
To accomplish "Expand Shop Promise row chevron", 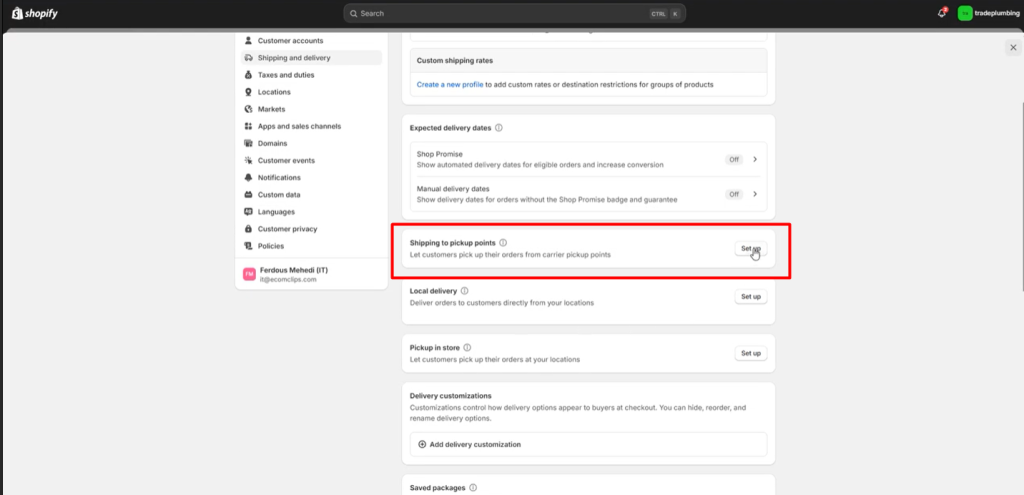I will click(x=755, y=159).
